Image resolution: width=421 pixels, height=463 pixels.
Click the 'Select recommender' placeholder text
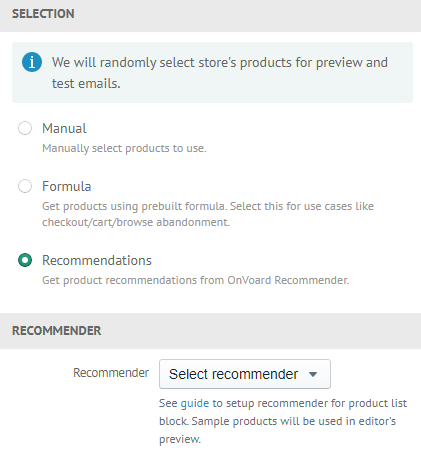coord(233,374)
